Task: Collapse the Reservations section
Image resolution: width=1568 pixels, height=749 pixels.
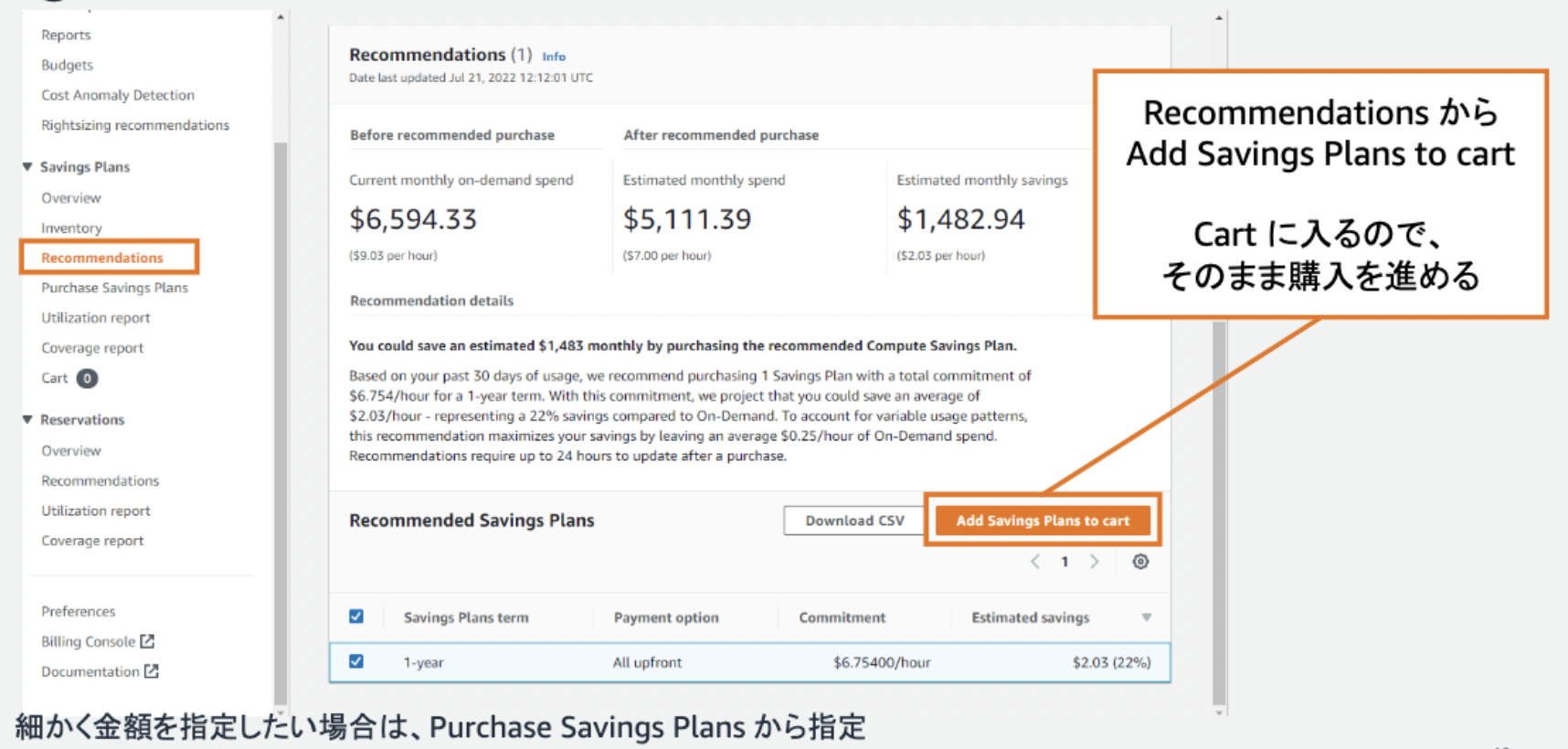Action: (x=27, y=419)
